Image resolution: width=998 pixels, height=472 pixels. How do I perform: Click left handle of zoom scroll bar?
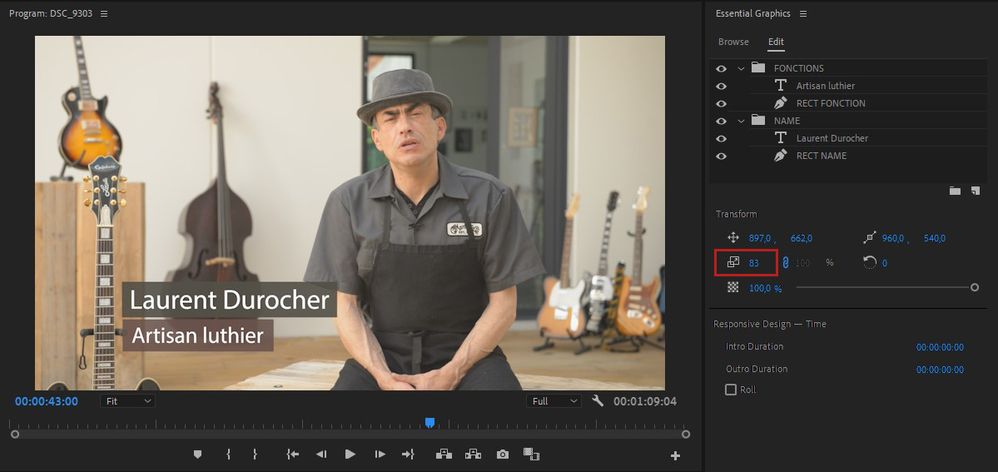point(15,434)
